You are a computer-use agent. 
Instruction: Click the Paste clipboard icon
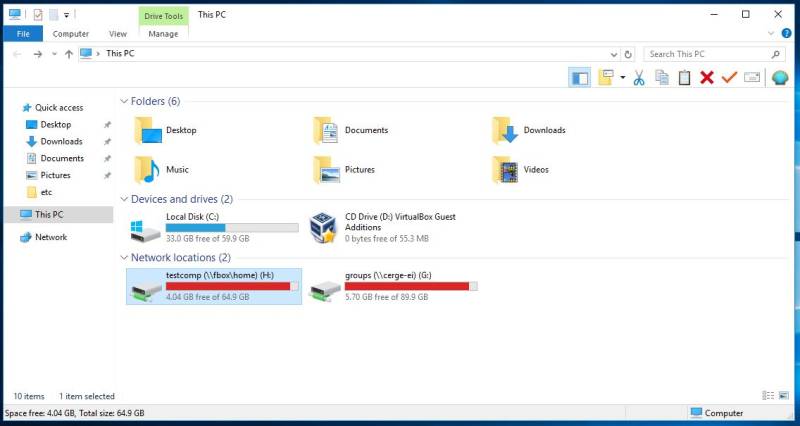[684, 78]
